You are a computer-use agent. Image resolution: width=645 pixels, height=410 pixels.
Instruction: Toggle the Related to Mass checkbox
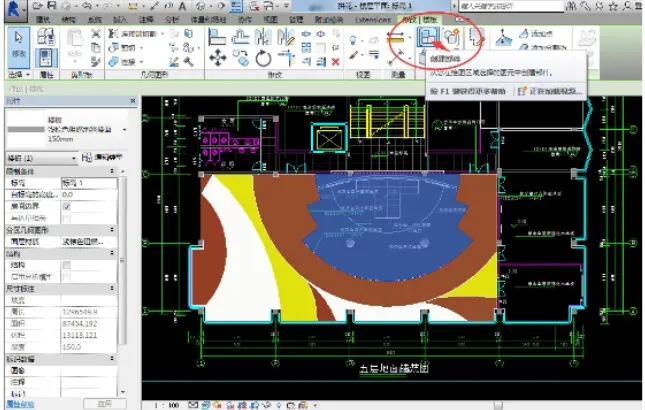pos(67,218)
